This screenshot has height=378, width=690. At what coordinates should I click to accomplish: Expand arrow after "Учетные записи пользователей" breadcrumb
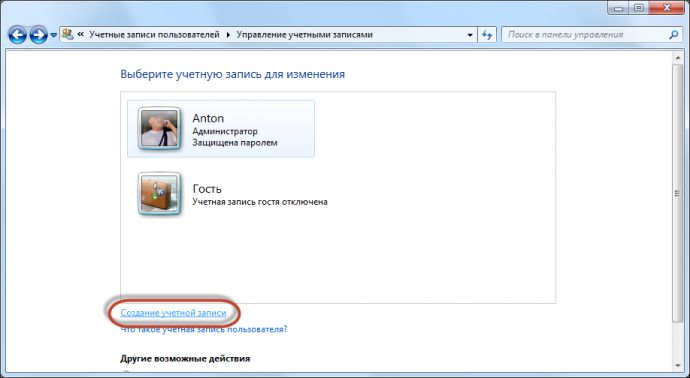tap(228, 35)
